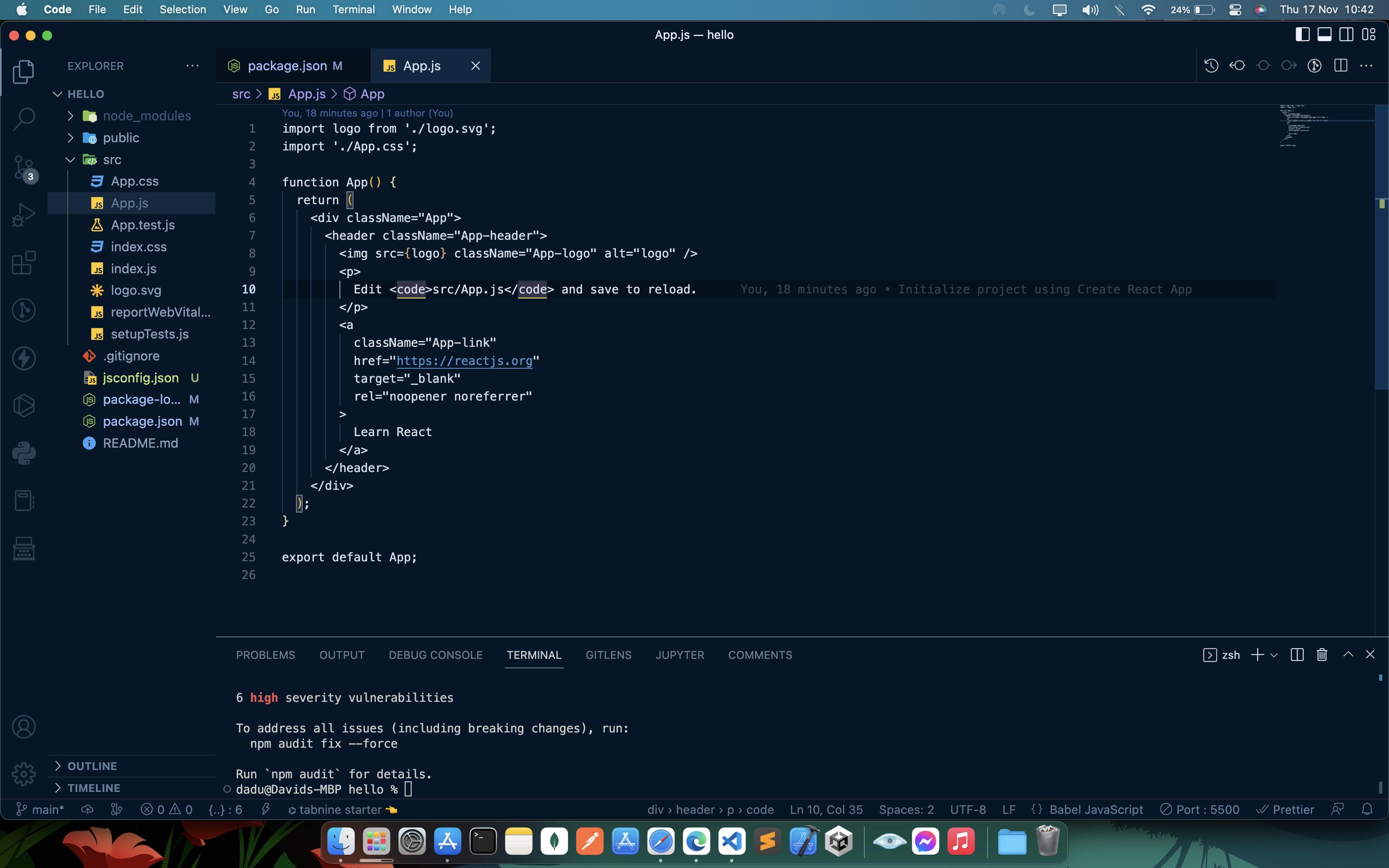The width and height of the screenshot is (1389, 868).
Task: Open Run and Debug view
Action: [24, 215]
